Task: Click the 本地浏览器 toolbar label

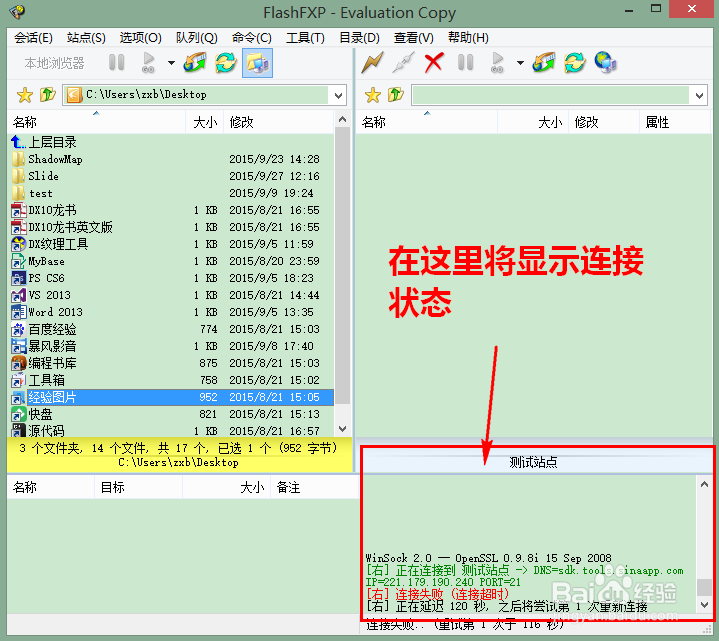Action: click(55, 63)
